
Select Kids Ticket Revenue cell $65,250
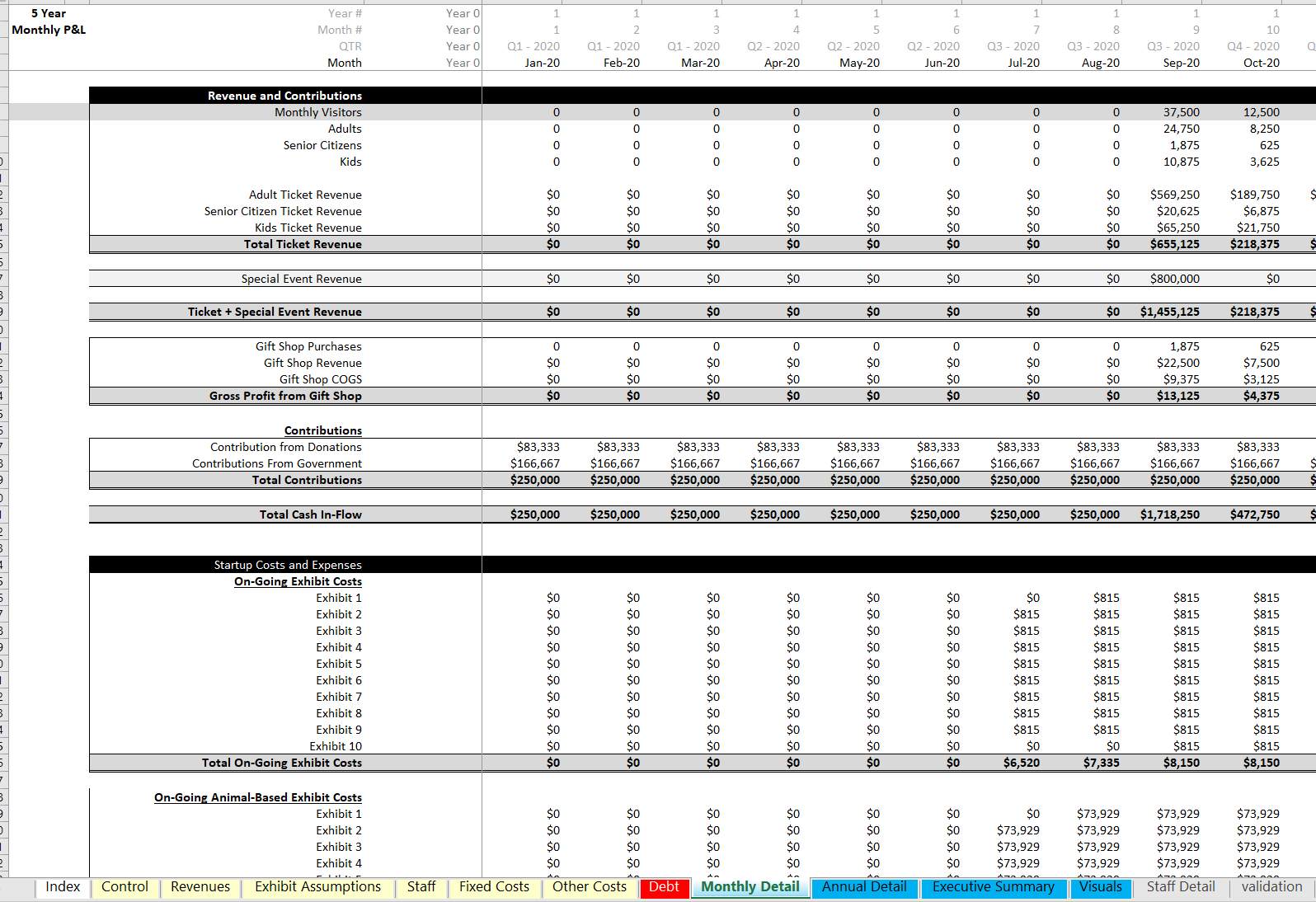click(x=1178, y=228)
